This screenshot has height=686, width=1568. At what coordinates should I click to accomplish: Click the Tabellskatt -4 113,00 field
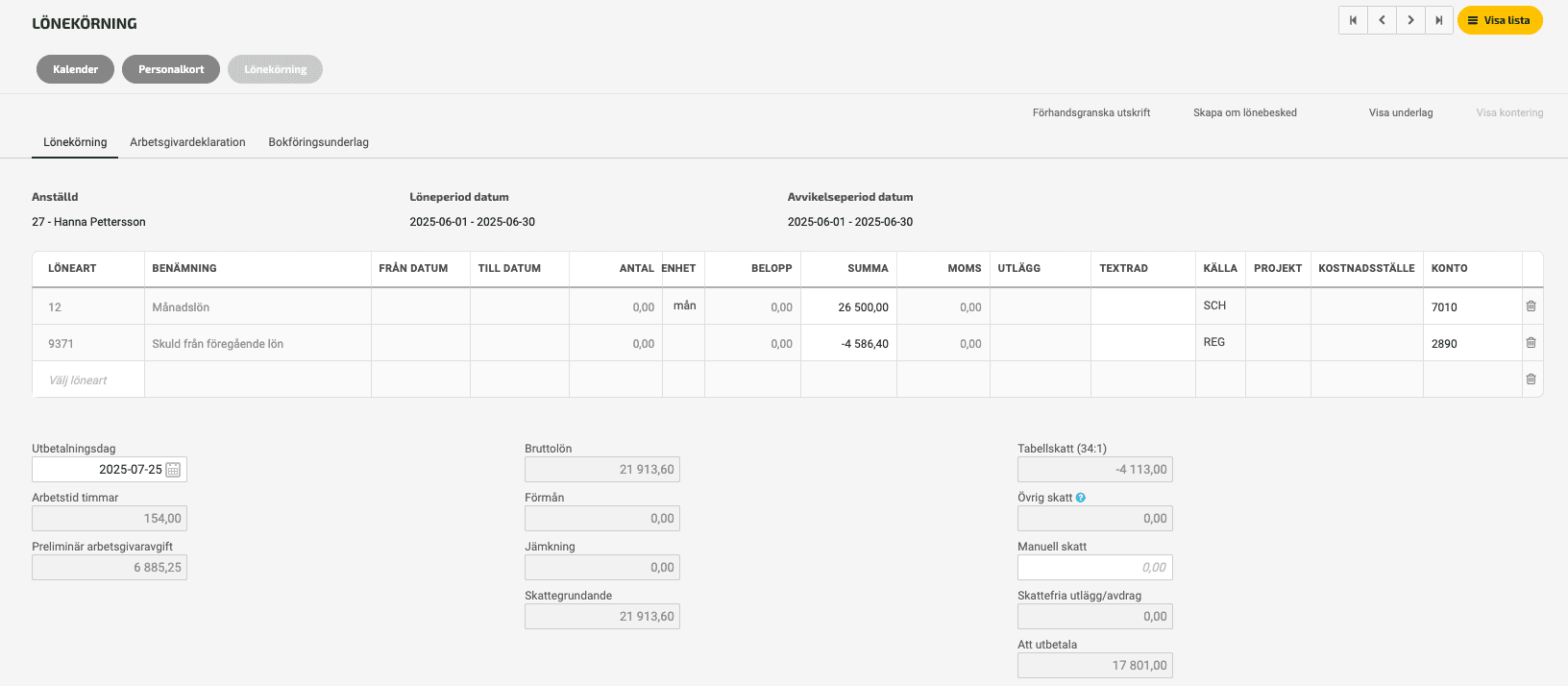[x=1095, y=469]
